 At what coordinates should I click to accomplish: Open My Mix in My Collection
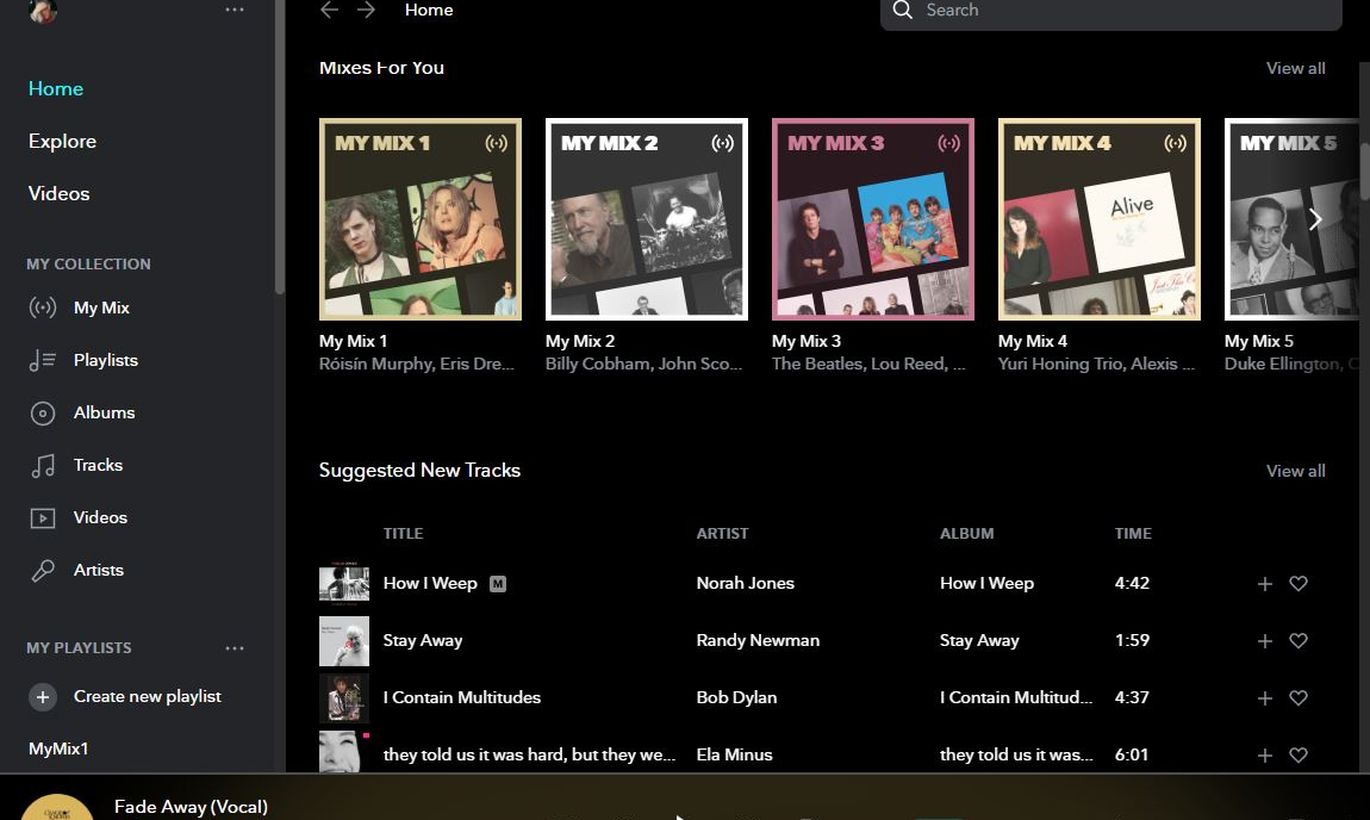(x=101, y=308)
